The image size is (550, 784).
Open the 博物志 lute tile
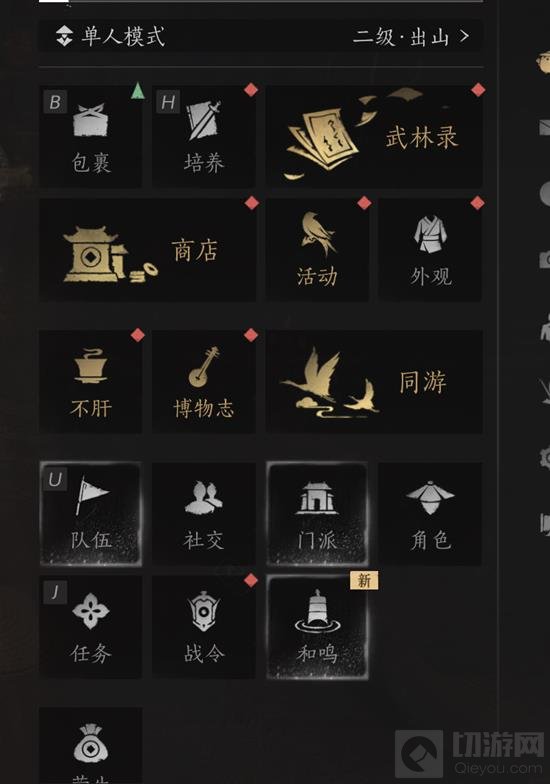tap(204, 382)
